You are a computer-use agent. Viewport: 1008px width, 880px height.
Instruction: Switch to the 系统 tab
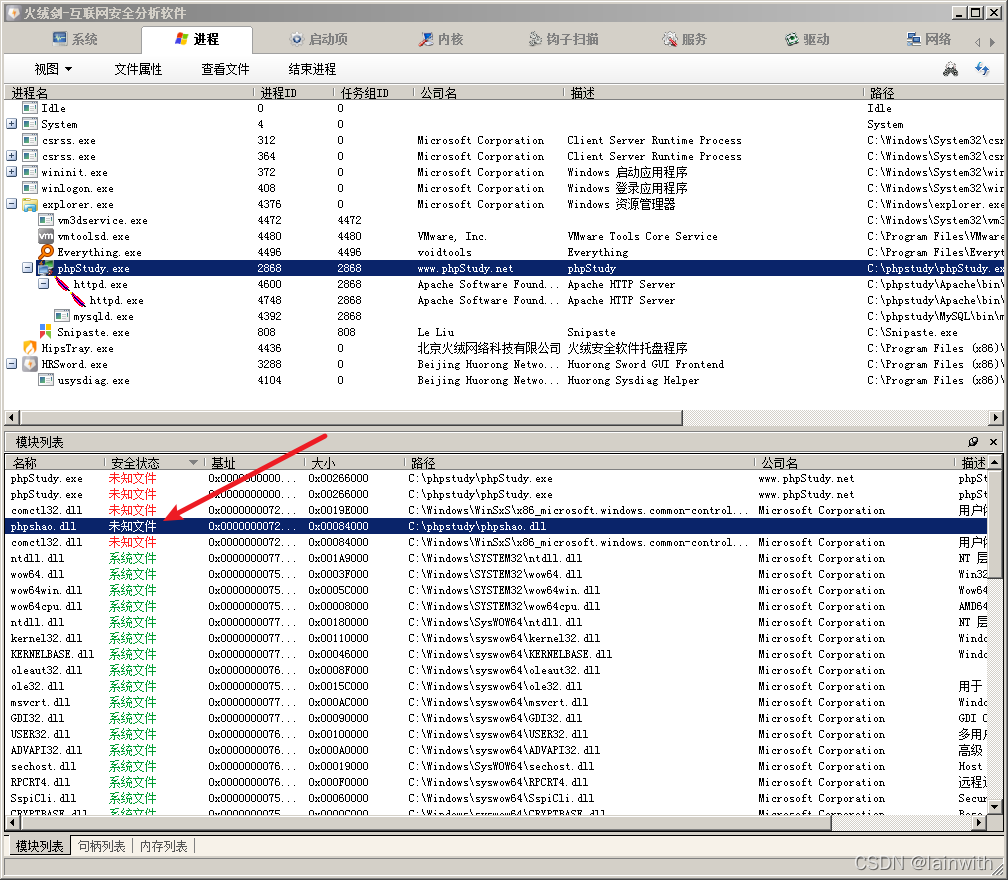(75, 39)
